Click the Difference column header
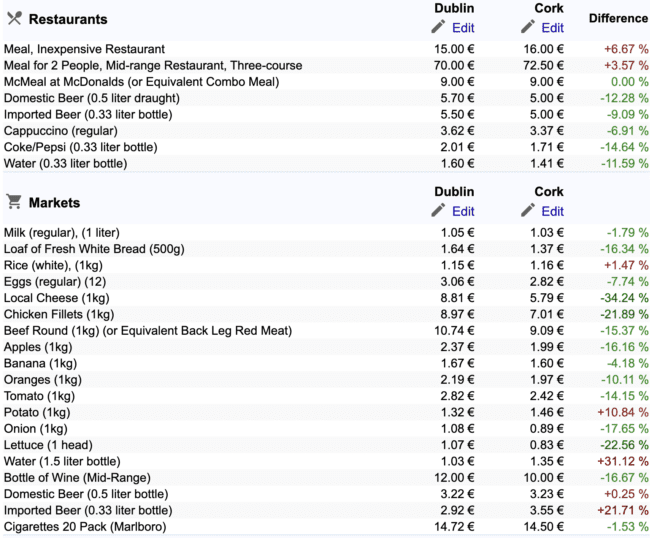Viewport: 660px width, 538px height. 618,19
